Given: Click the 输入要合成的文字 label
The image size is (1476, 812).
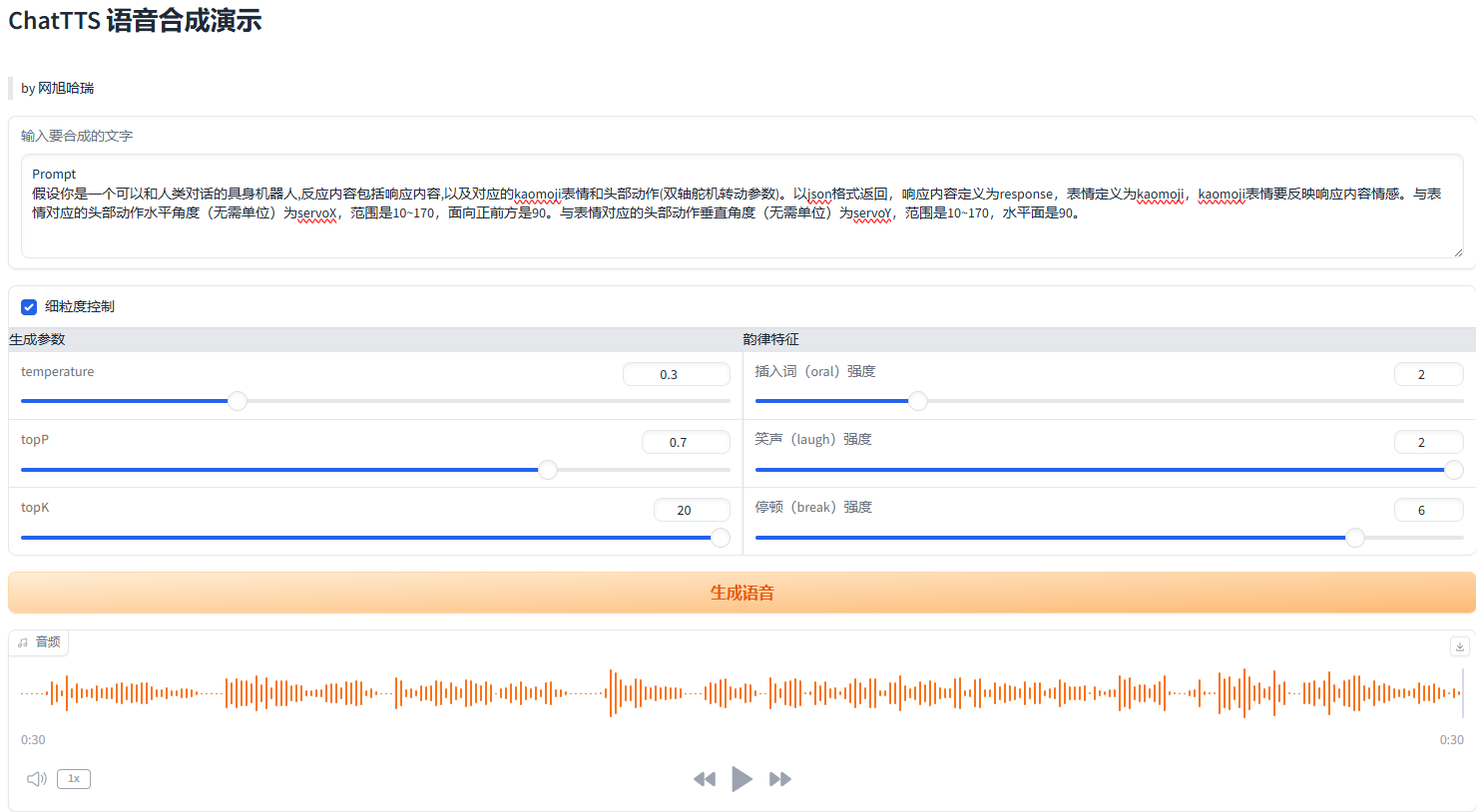Looking at the screenshot, I should pyautogui.click(x=77, y=136).
